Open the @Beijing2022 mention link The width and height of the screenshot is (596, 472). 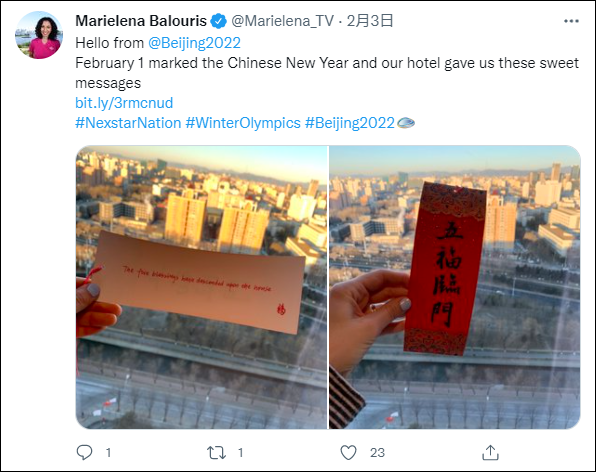point(194,43)
